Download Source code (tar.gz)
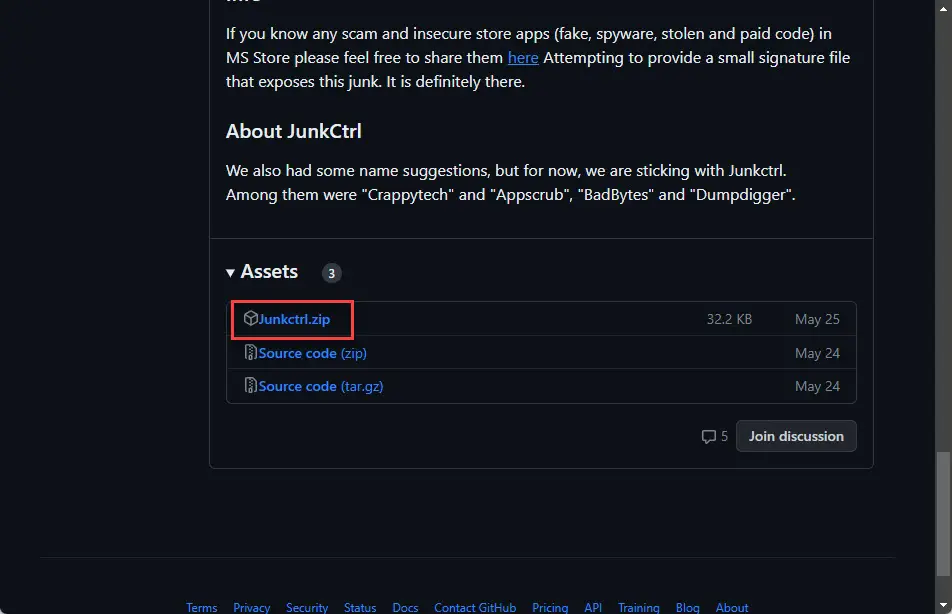 pyautogui.click(x=321, y=386)
